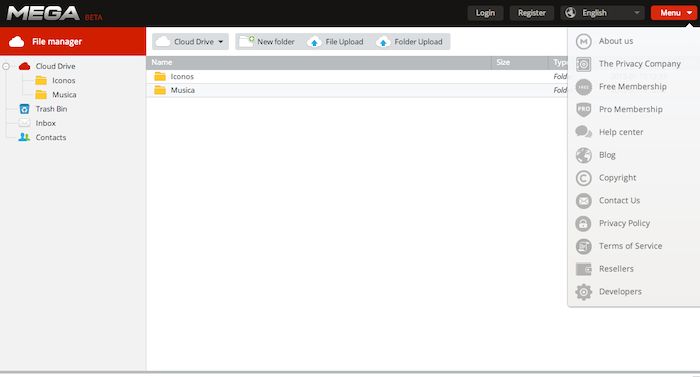Viewport: 700px width, 377px height.
Task: Open Inbox in sidebar
Action: [46, 123]
